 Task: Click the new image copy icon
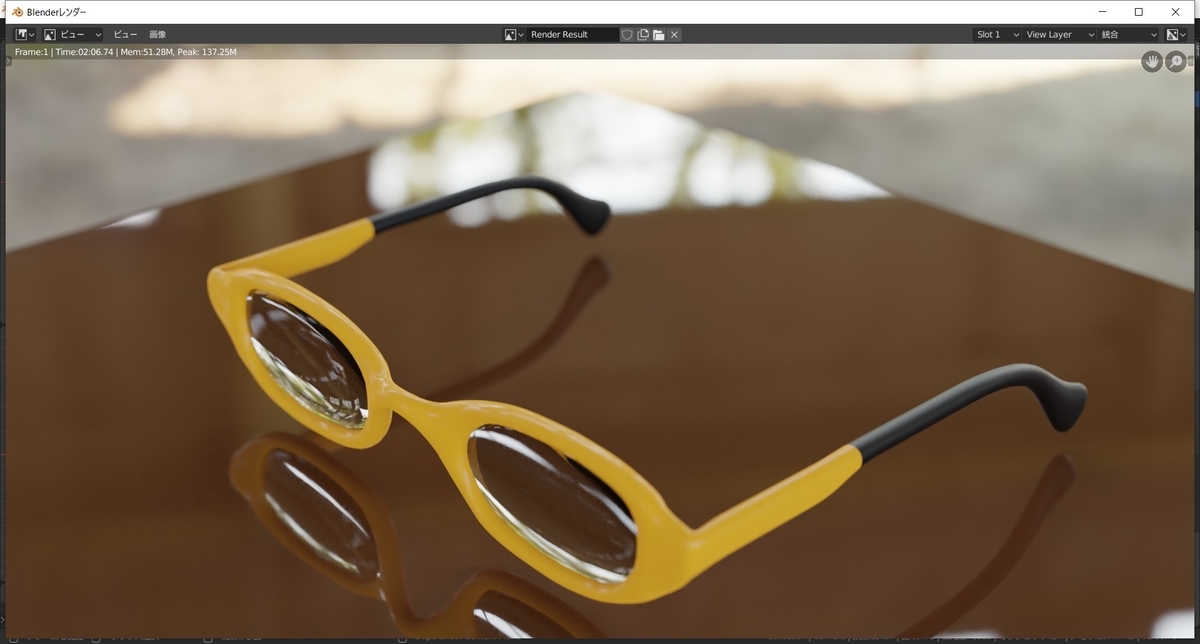coord(643,34)
